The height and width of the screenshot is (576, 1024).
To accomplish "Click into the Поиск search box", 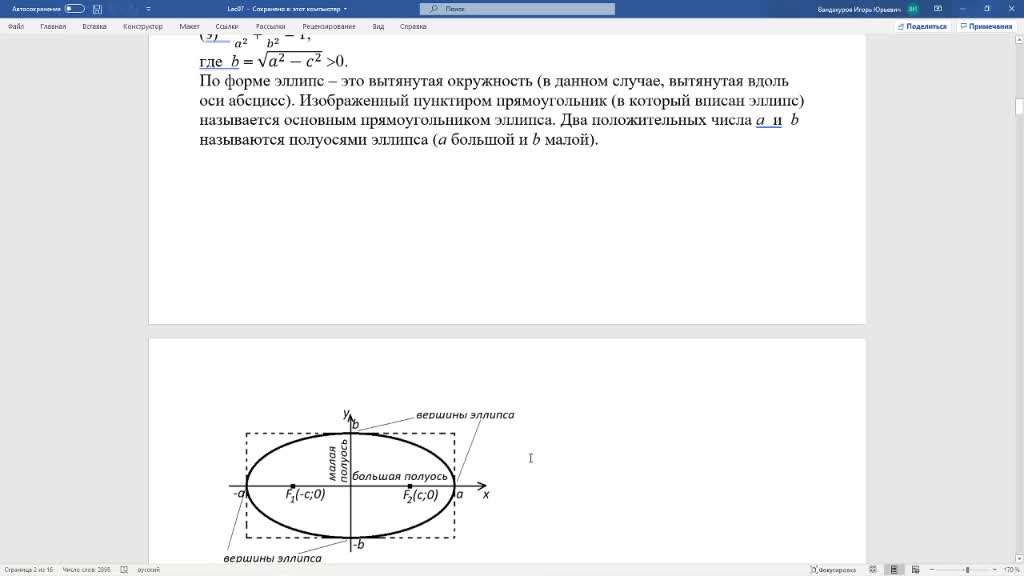I will pos(517,9).
